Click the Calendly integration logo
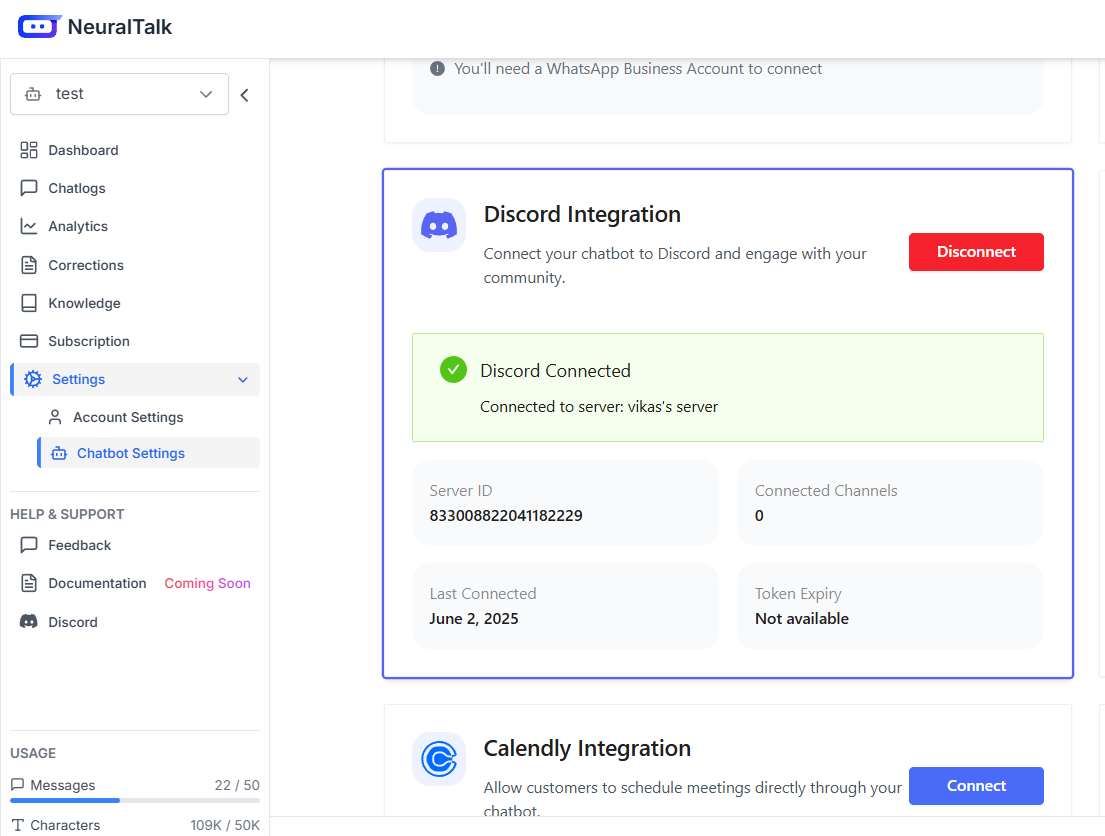1105x836 pixels. coord(439,759)
